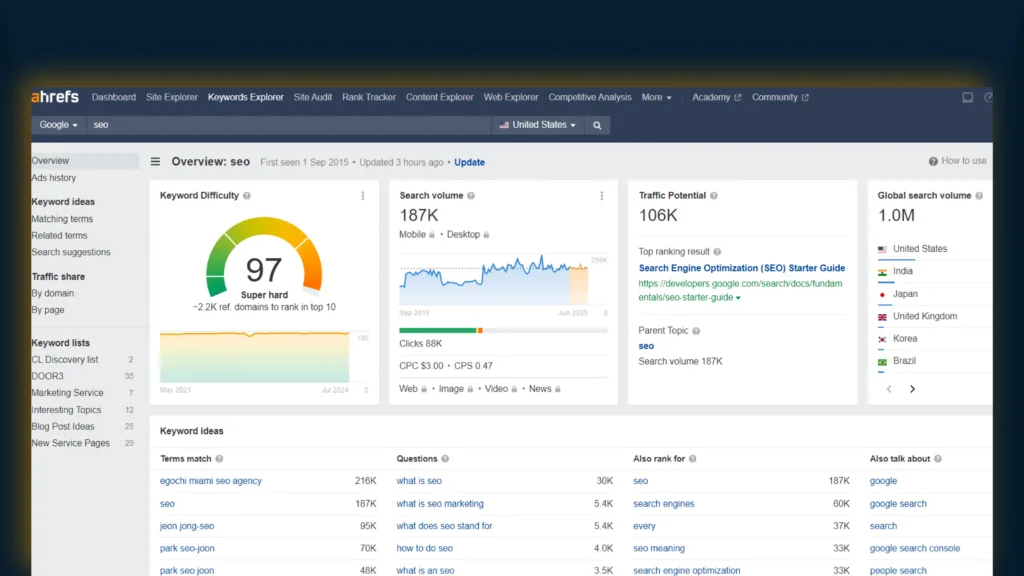Toggle sidebar with hamburger menu icon

(x=155, y=162)
